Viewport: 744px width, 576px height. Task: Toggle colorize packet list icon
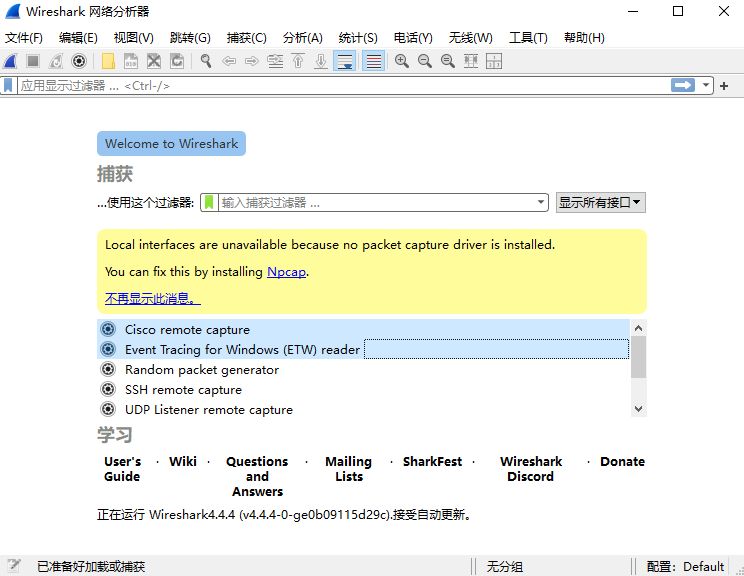pos(373,61)
